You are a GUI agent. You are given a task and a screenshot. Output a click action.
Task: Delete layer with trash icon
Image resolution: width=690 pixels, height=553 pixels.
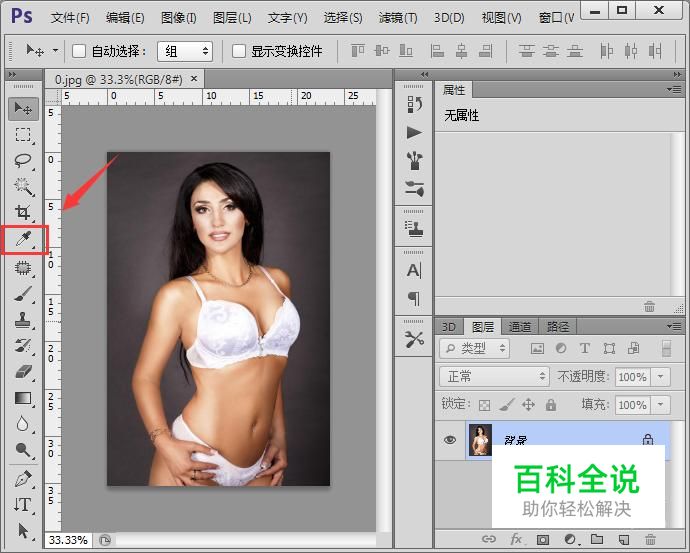(650, 539)
